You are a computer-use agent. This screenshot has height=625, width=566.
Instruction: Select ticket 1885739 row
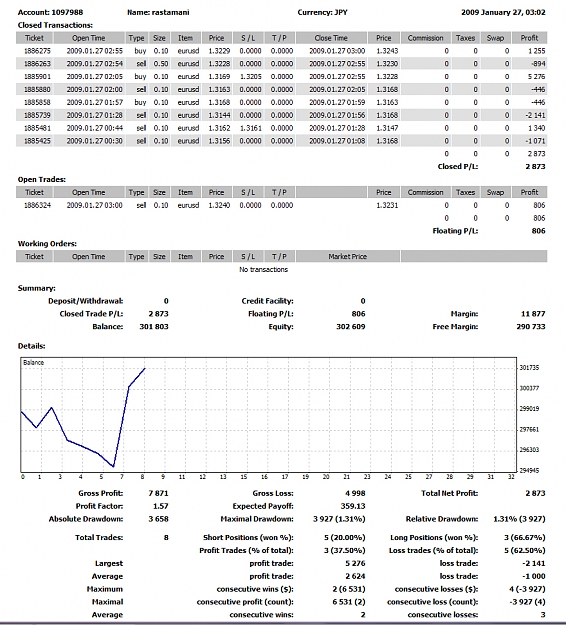pos(281,115)
